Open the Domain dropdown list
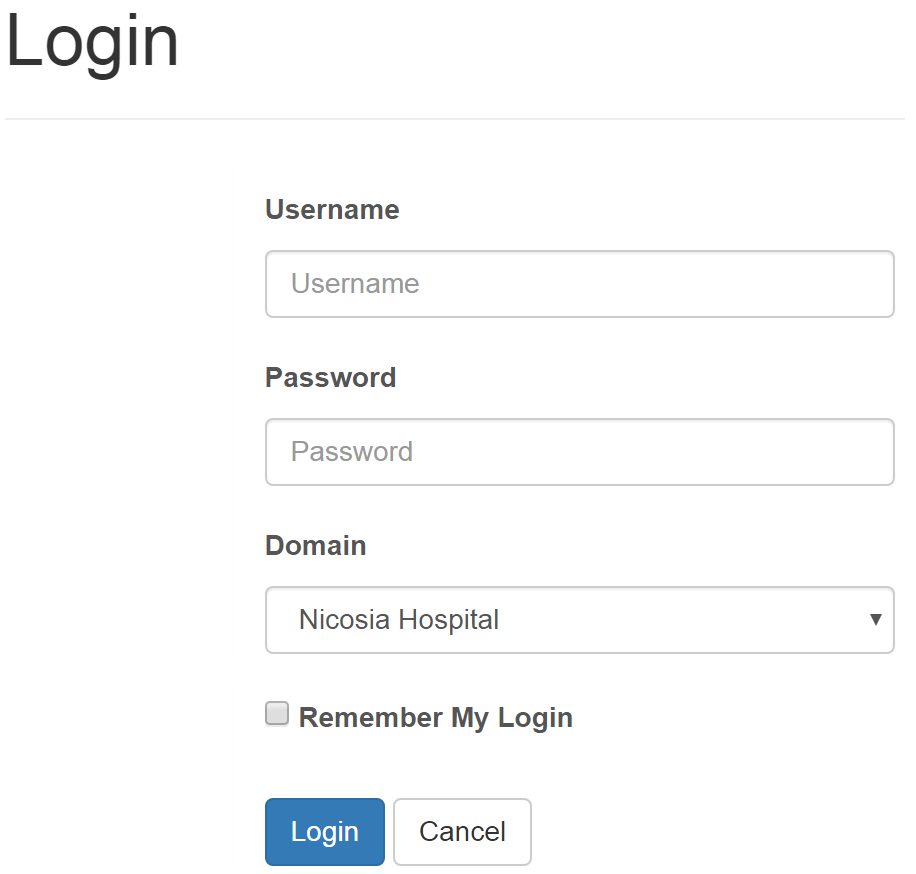 click(x=579, y=620)
